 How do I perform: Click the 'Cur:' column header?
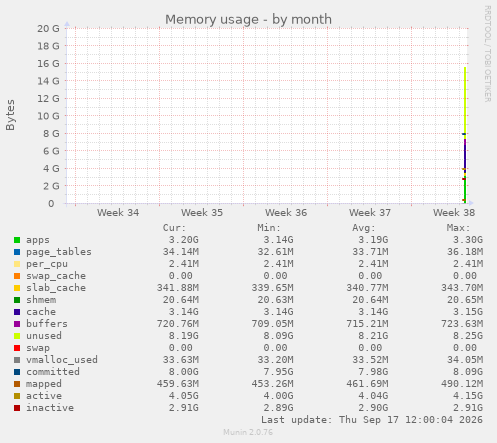pos(174,228)
